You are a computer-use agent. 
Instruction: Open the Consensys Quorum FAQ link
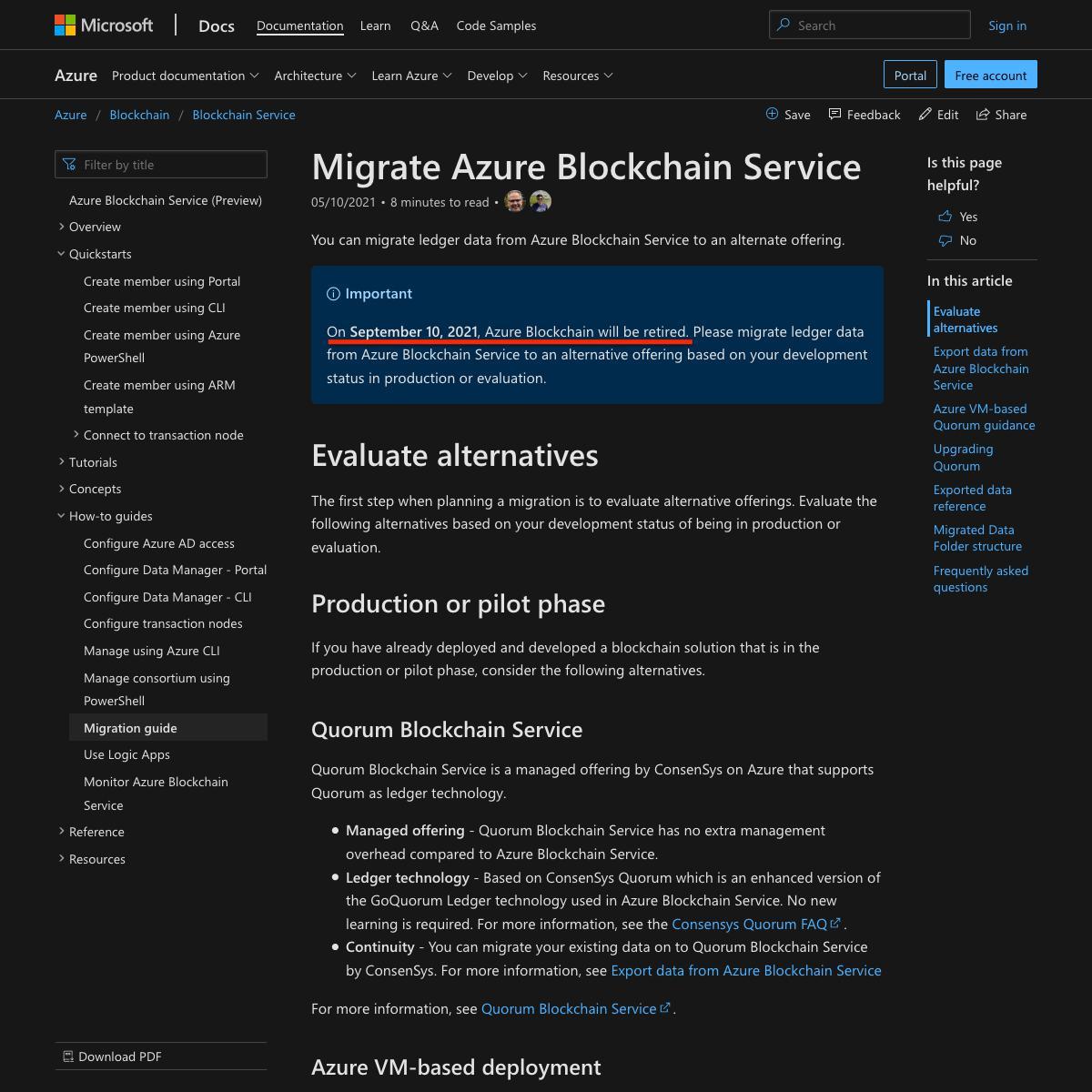(756, 924)
